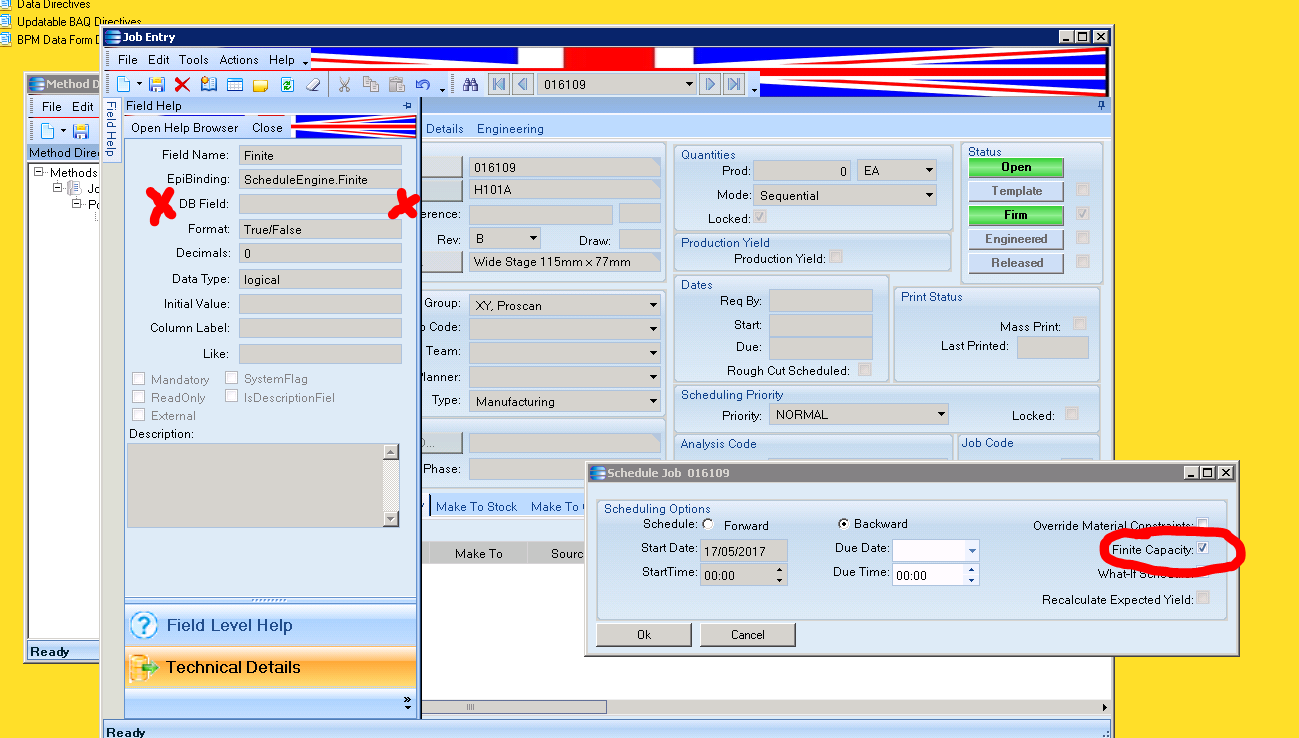Viewport: 1299px width, 738px height.
Task: Click the yellow note memo icon
Action: point(260,85)
